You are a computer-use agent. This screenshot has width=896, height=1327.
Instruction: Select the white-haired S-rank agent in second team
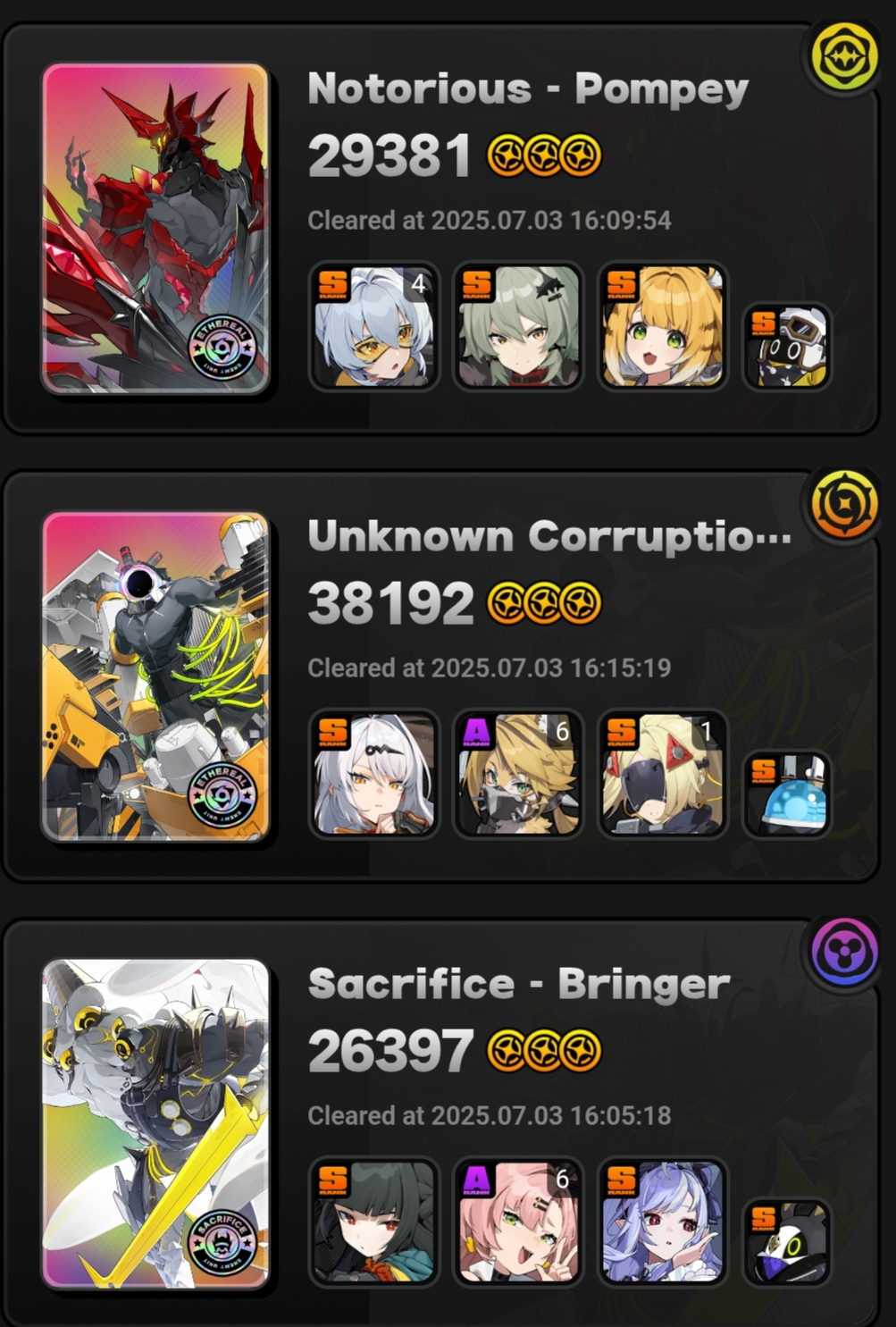pyautogui.click(x=373, y=774)
